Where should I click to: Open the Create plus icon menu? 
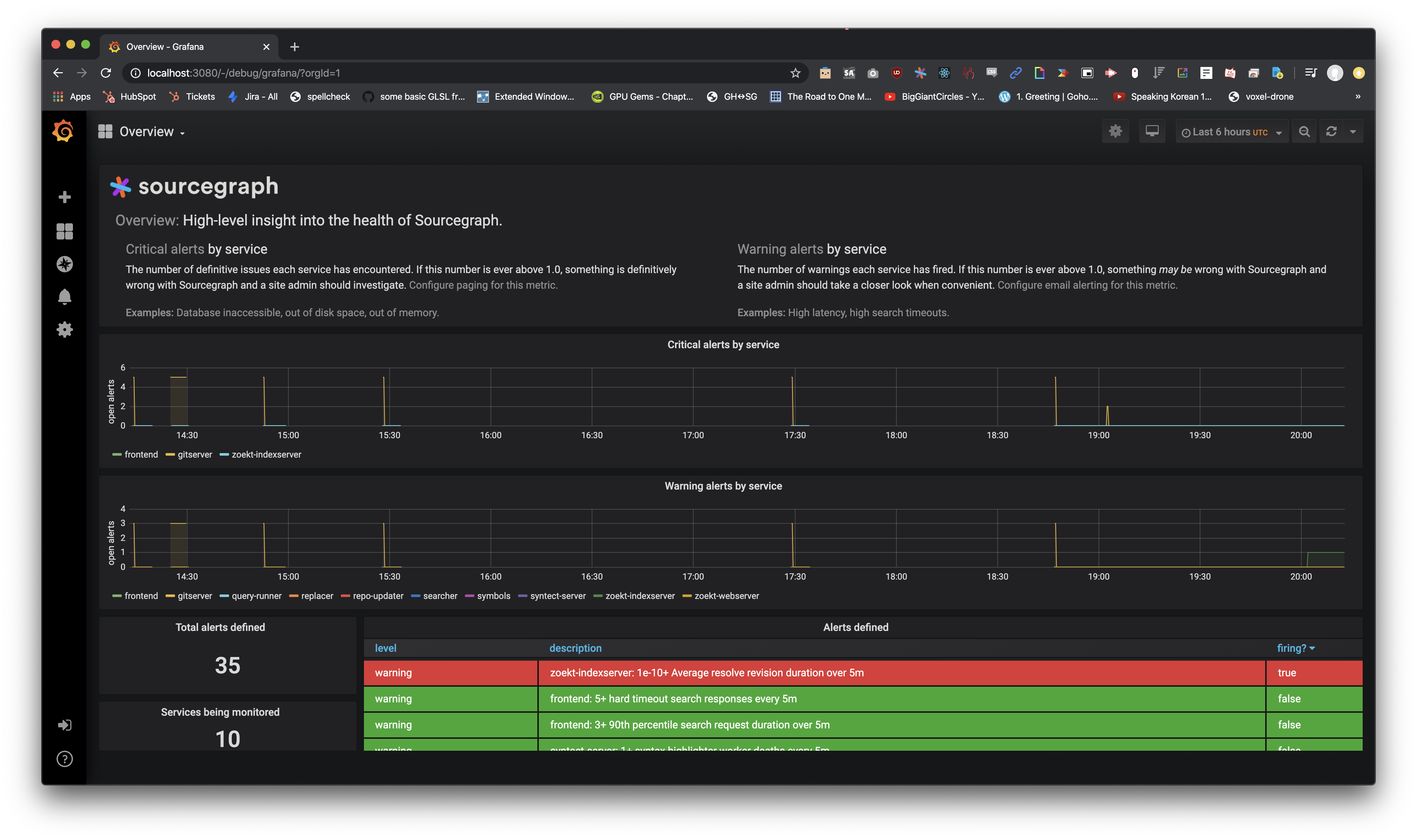pos(64,197)
